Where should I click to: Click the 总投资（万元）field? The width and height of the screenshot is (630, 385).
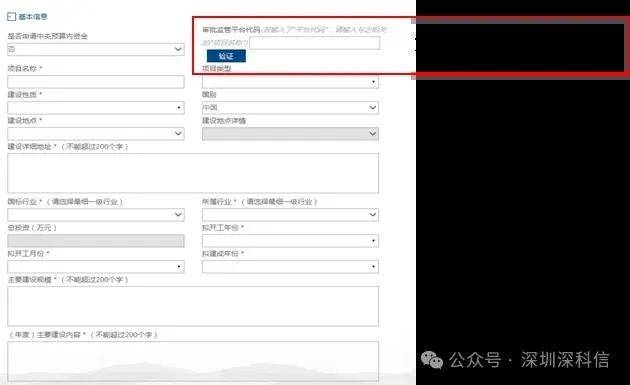click(96, 241)
